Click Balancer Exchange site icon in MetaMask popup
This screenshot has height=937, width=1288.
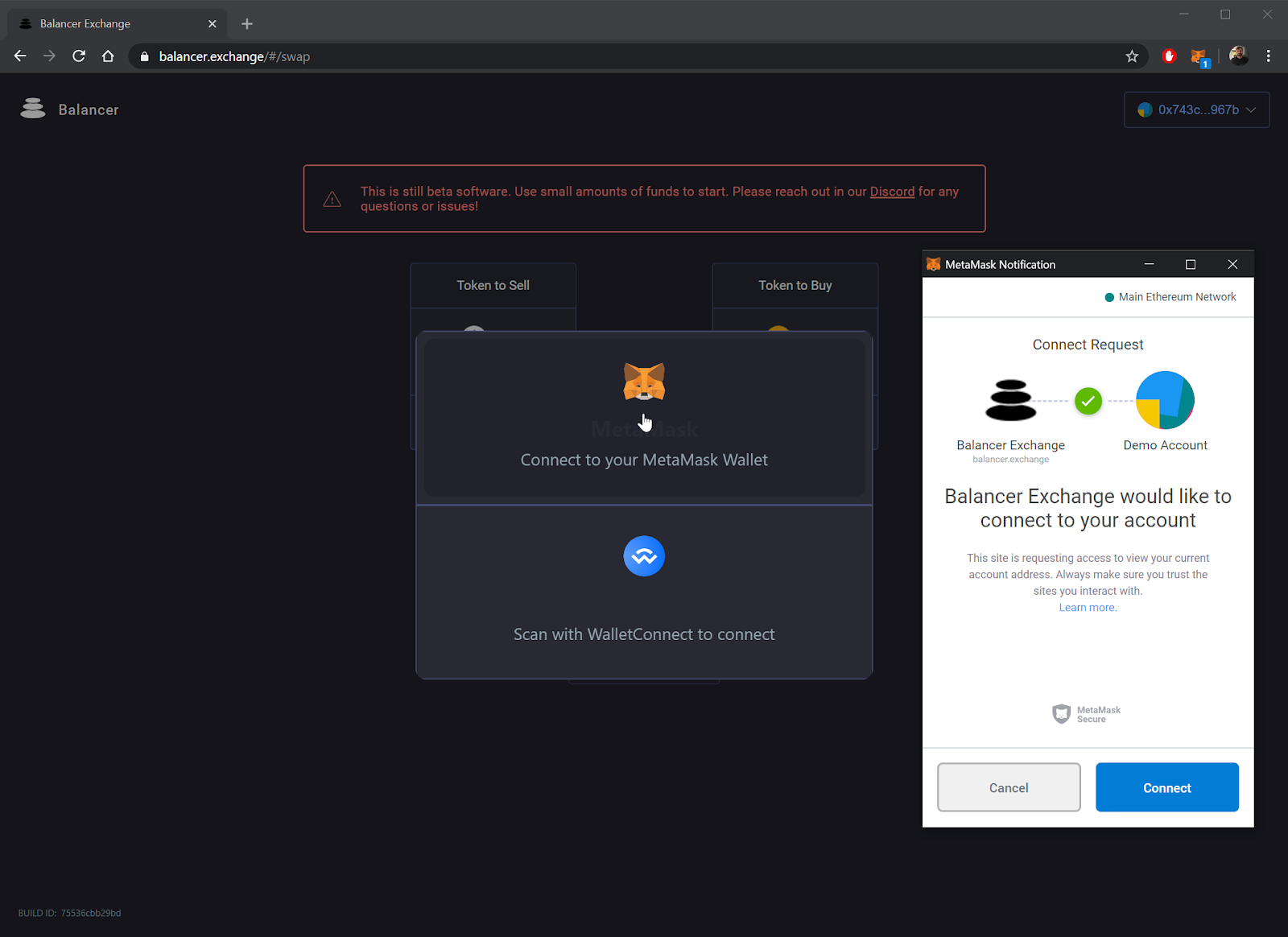coord(1011,400)
